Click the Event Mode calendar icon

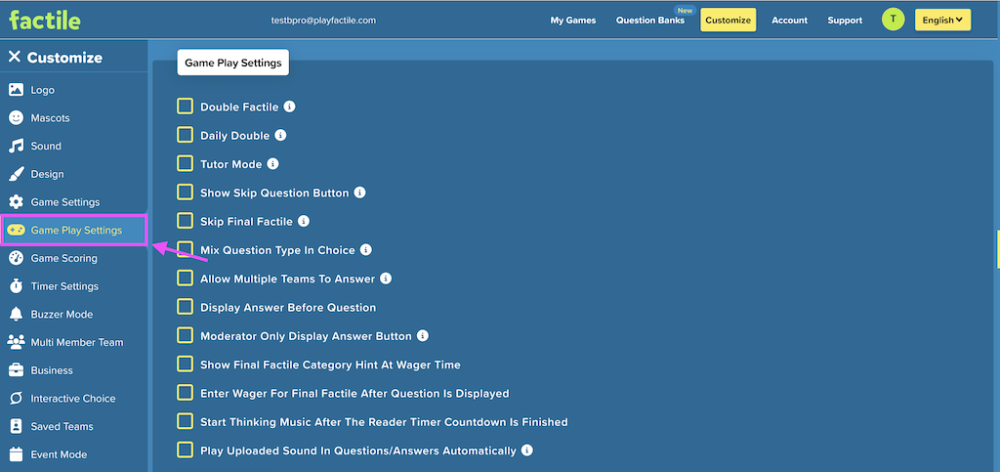(x=16, y=455)
